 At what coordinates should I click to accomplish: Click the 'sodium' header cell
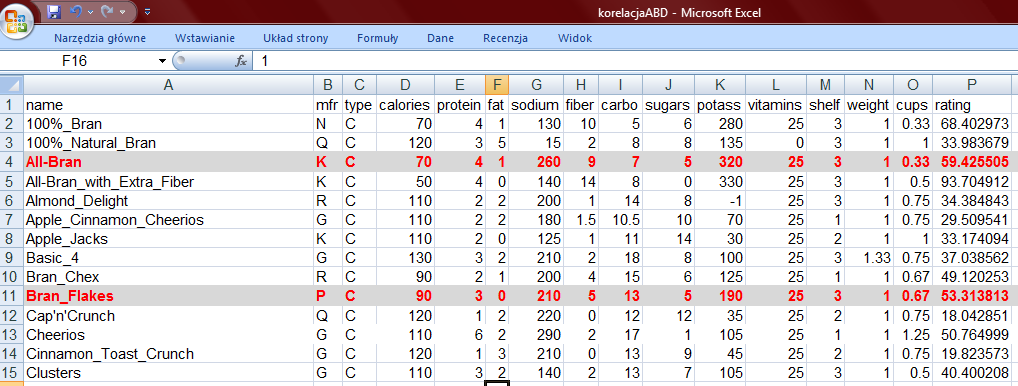(x=536, y=104)
